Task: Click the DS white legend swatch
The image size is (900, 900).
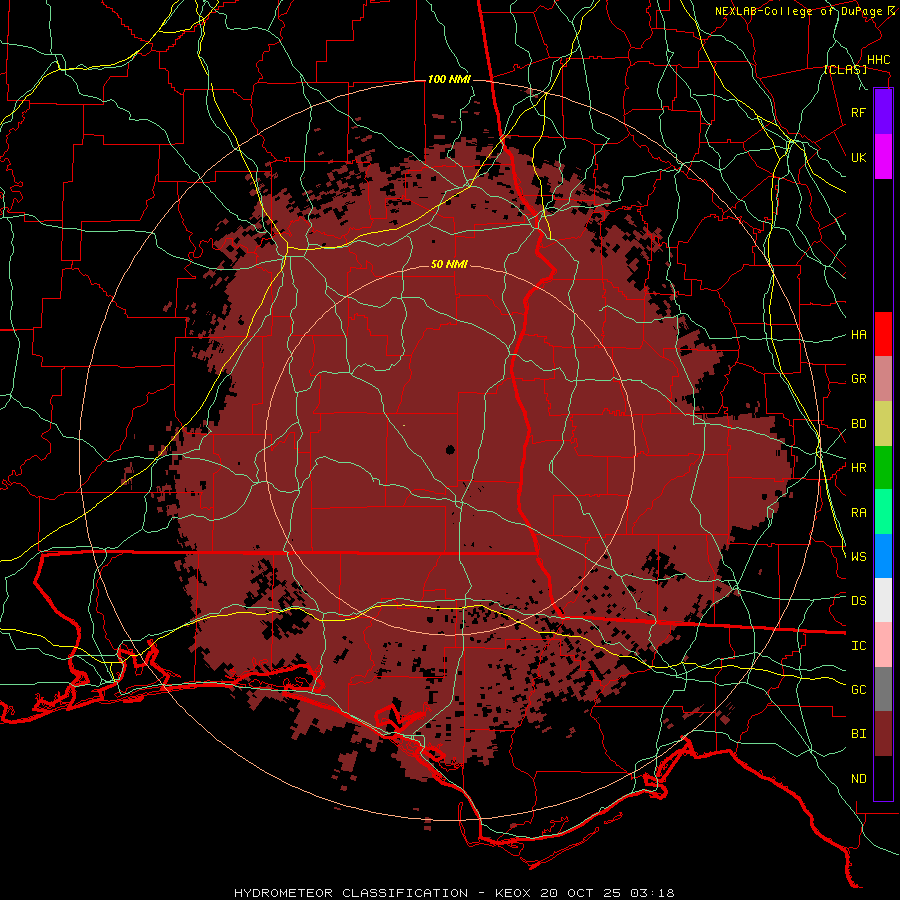Action: (x=883, y=600)
